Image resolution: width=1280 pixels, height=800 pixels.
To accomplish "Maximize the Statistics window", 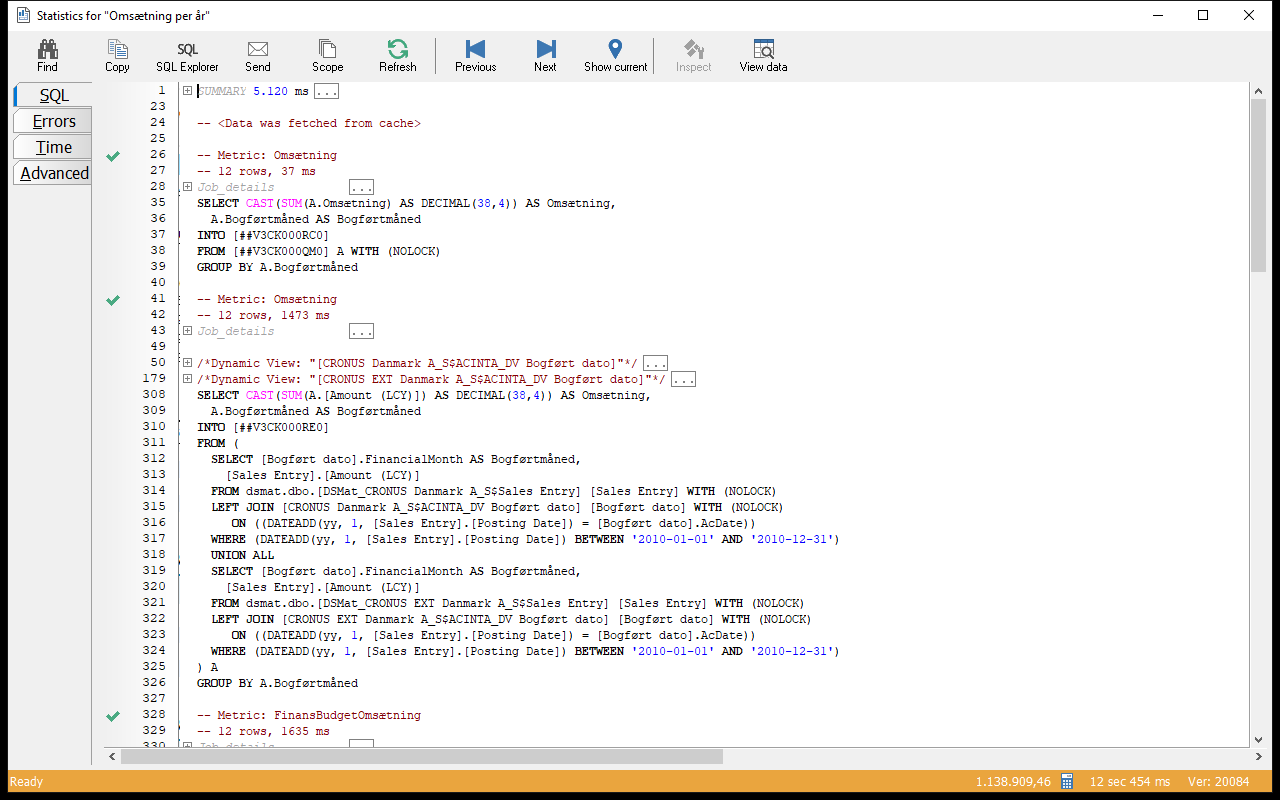I will click(x=1203, y=15).
